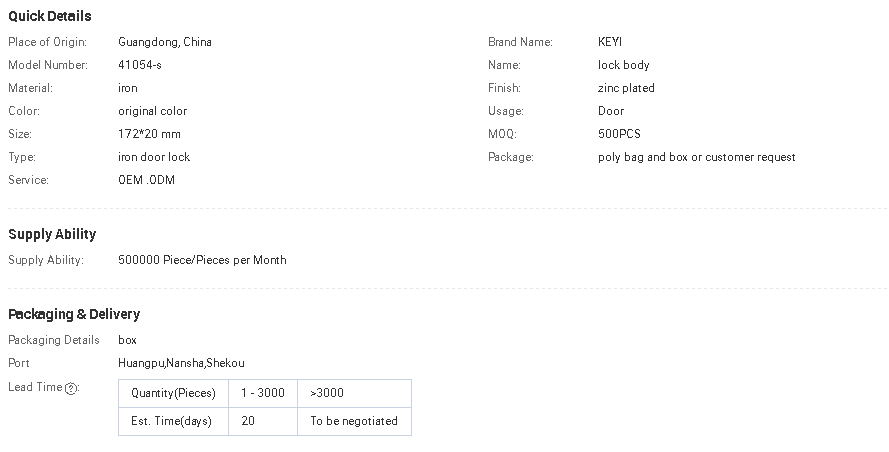Click the 500PCS MOQ value
Screen dimensions: 889x452
pyautogui.click(x=619, y=134)
